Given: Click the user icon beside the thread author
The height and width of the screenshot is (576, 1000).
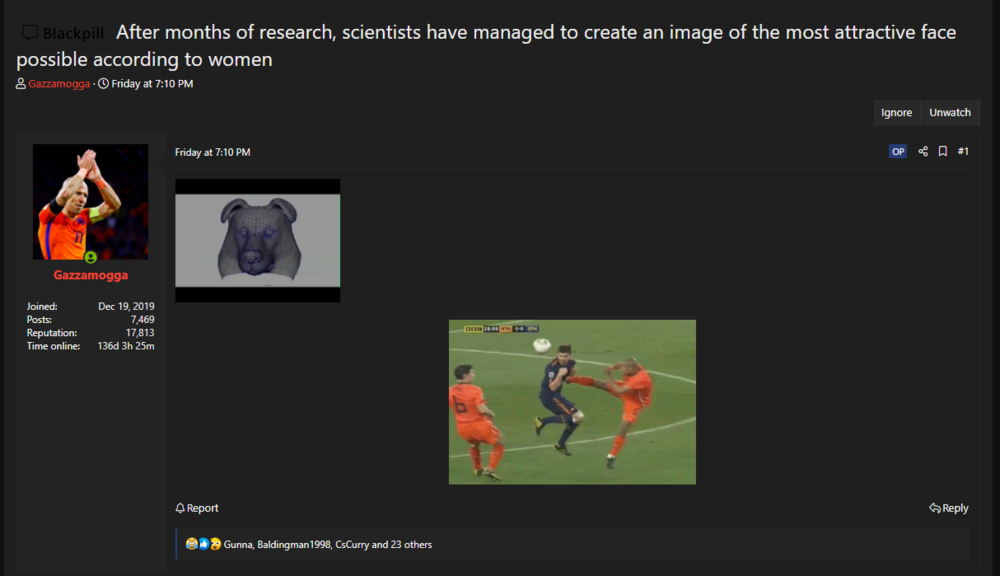Looking at the screenshot, I should [x=21, y=84].
